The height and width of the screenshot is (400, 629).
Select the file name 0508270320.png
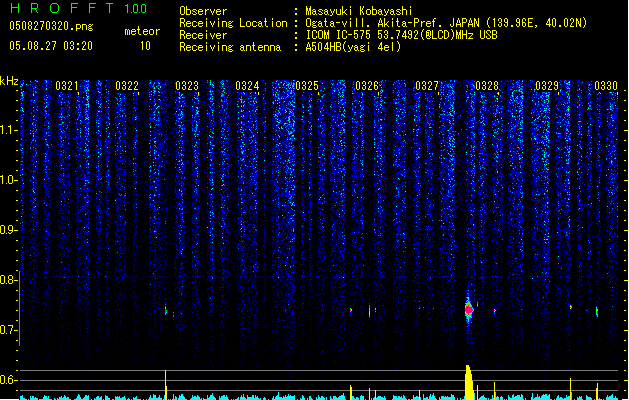(x=51, y=26)
